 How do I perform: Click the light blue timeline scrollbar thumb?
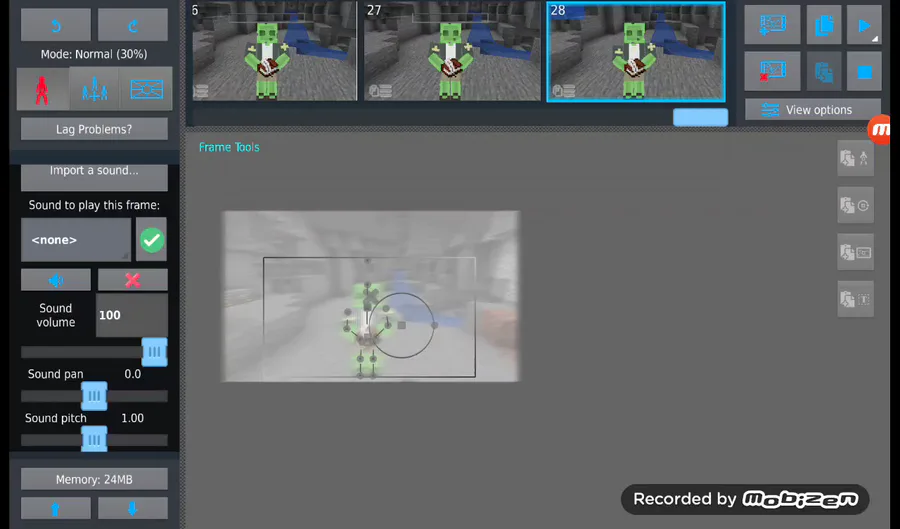tap(700, 117)
